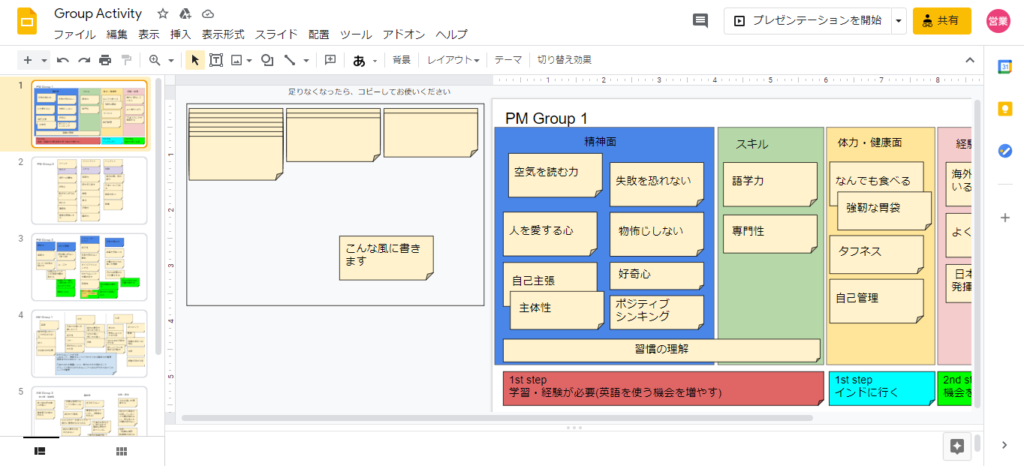Add a comment from toolbar
This screenshot has height=466, width=1024.
[330, 60]
